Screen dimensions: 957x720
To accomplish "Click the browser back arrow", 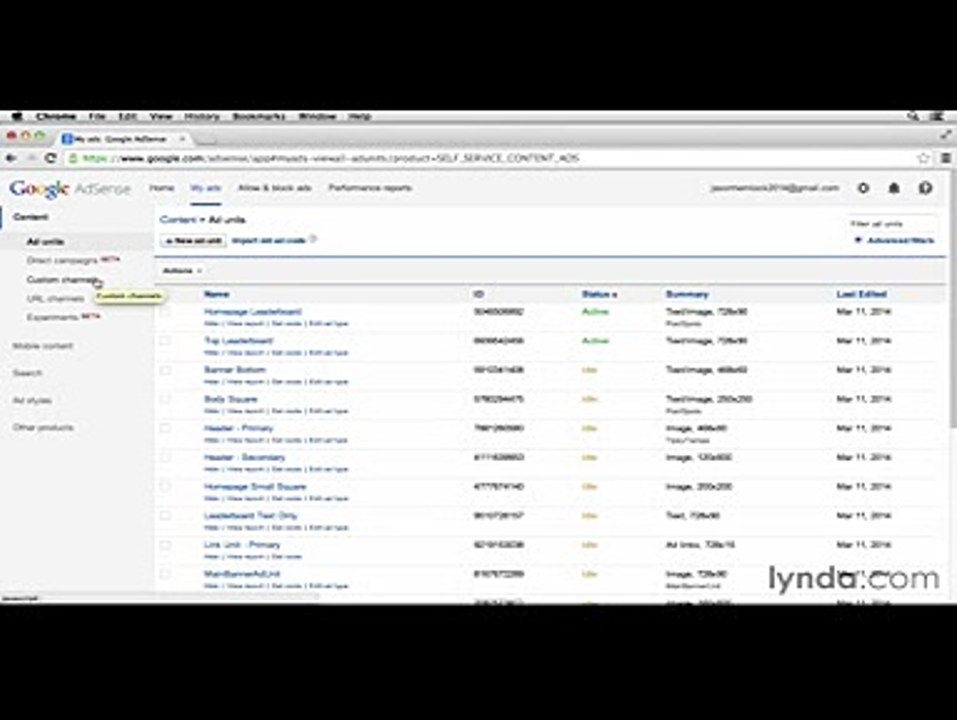I will (x=11, y=158).
